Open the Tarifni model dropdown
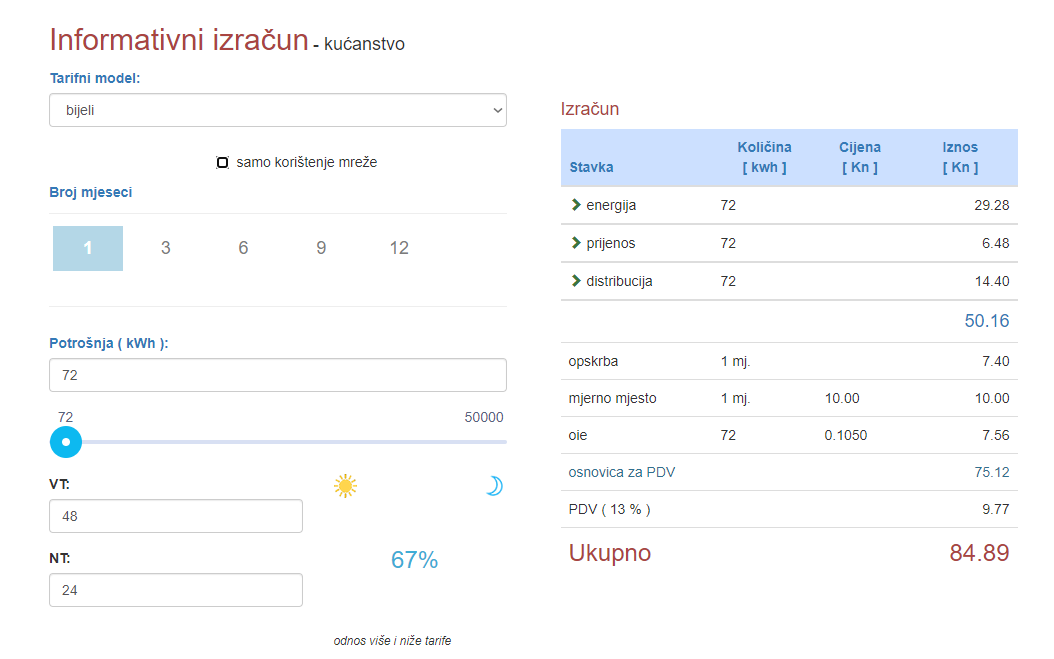The height and width of the screenshot is (659, 1054). pyautogui.click(x=278, y=110)
